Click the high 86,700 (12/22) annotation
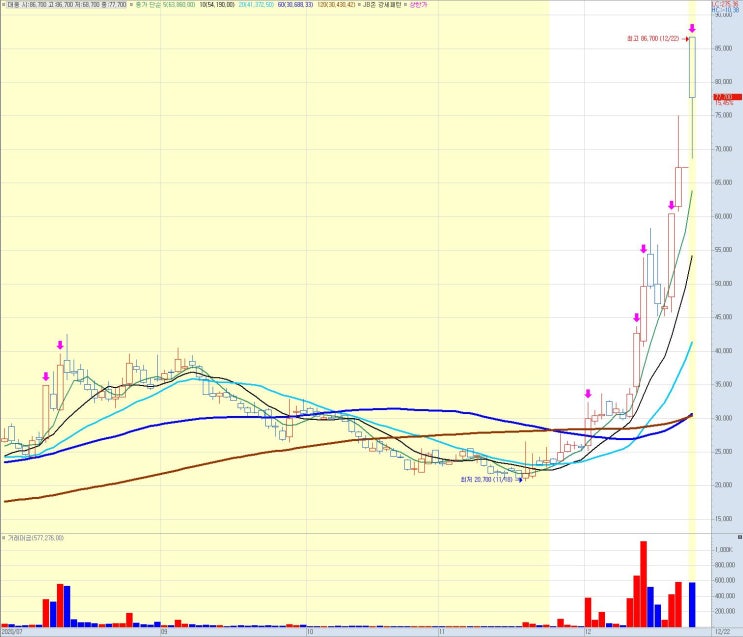This screenshot has width=743, height=637. [x=653, y=39]
